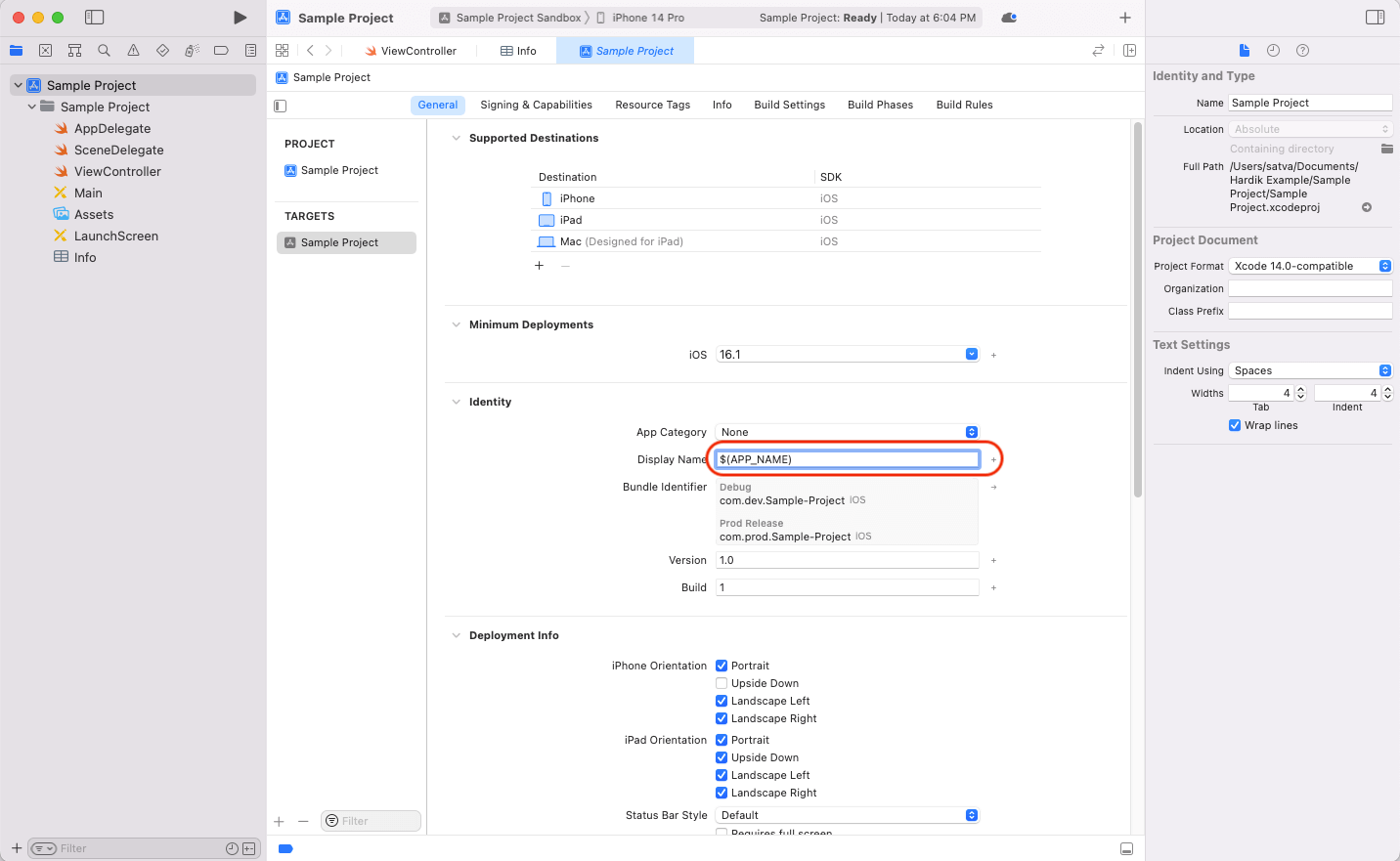Toggle the navigator sidebar icon

click(x=95, y=18)
